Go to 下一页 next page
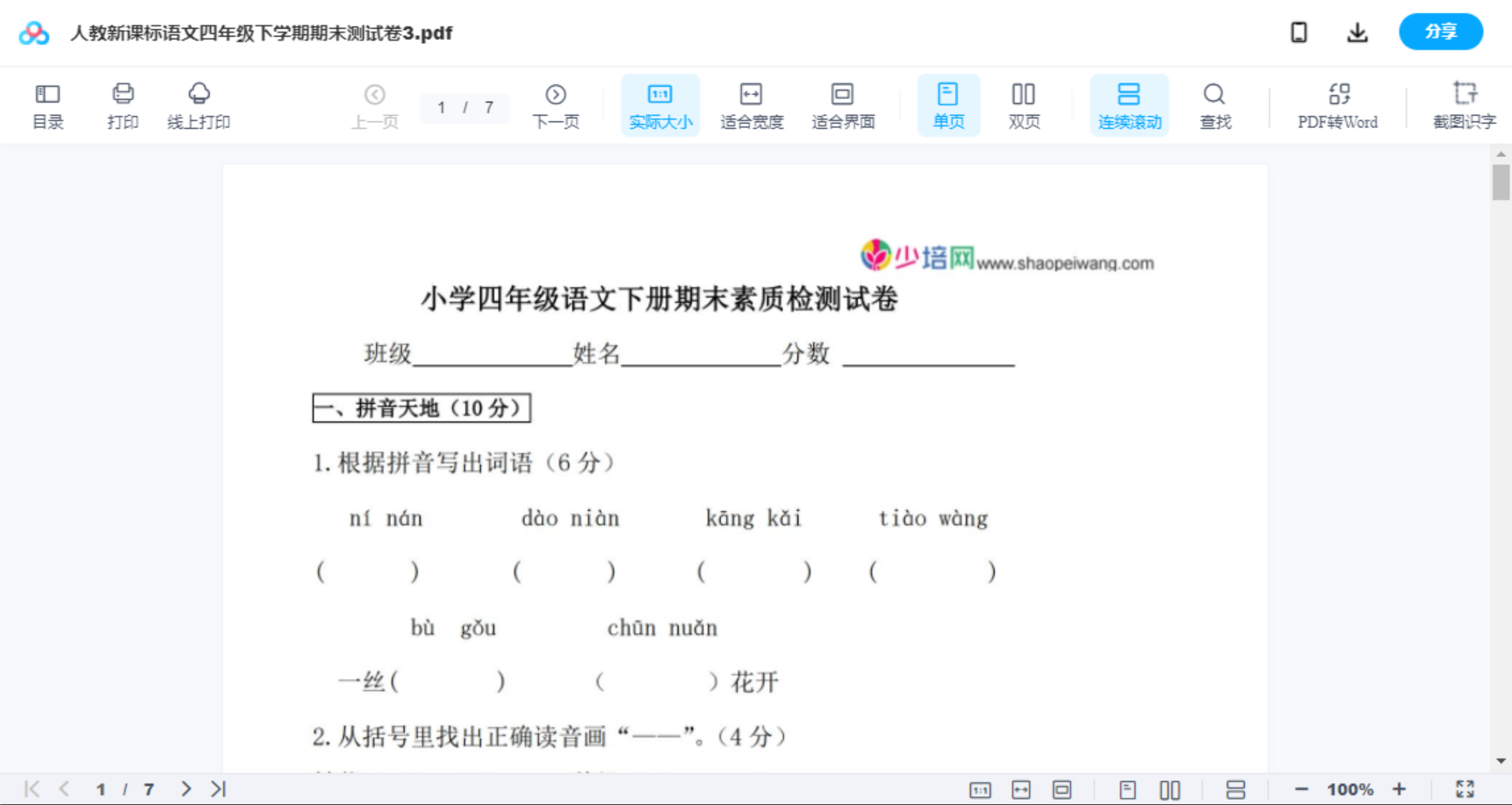The height and width of the screenshot is (805, 1512). pos(556,104)
